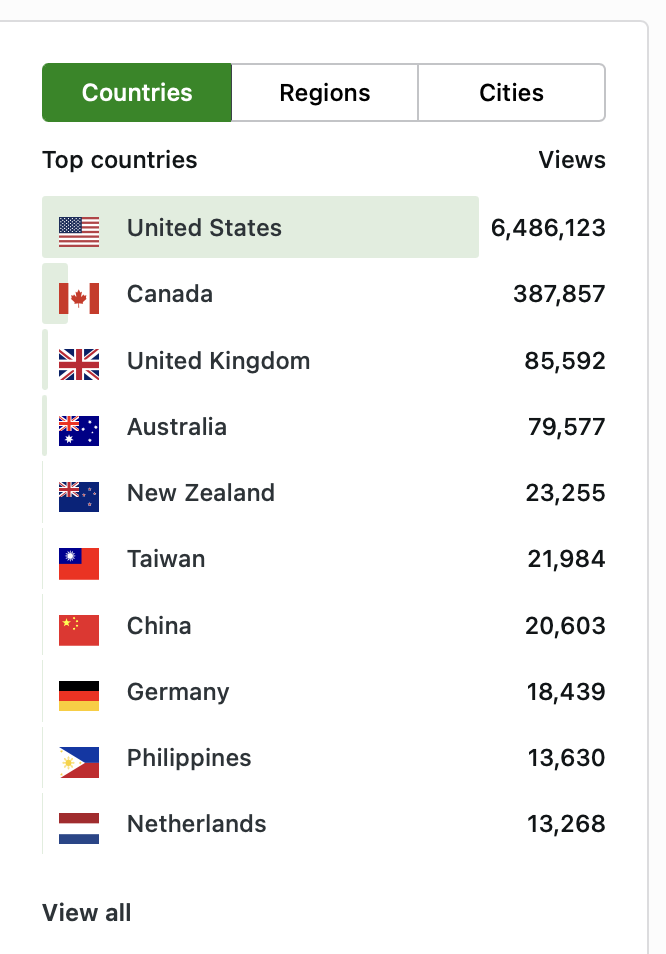This screenshot has width=666, height=954.
Task: Click the United Kingdom flag icon
Action: (79, 364)
